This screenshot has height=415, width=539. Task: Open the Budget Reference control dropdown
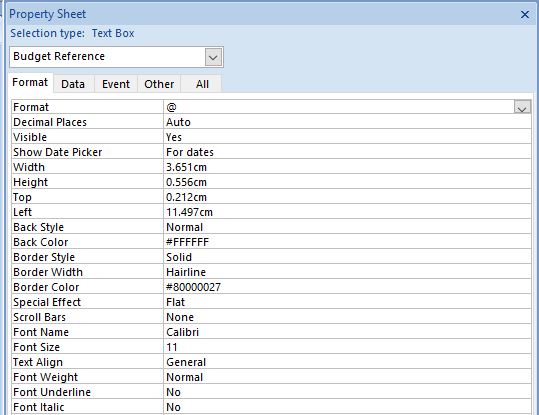(213, 57)
